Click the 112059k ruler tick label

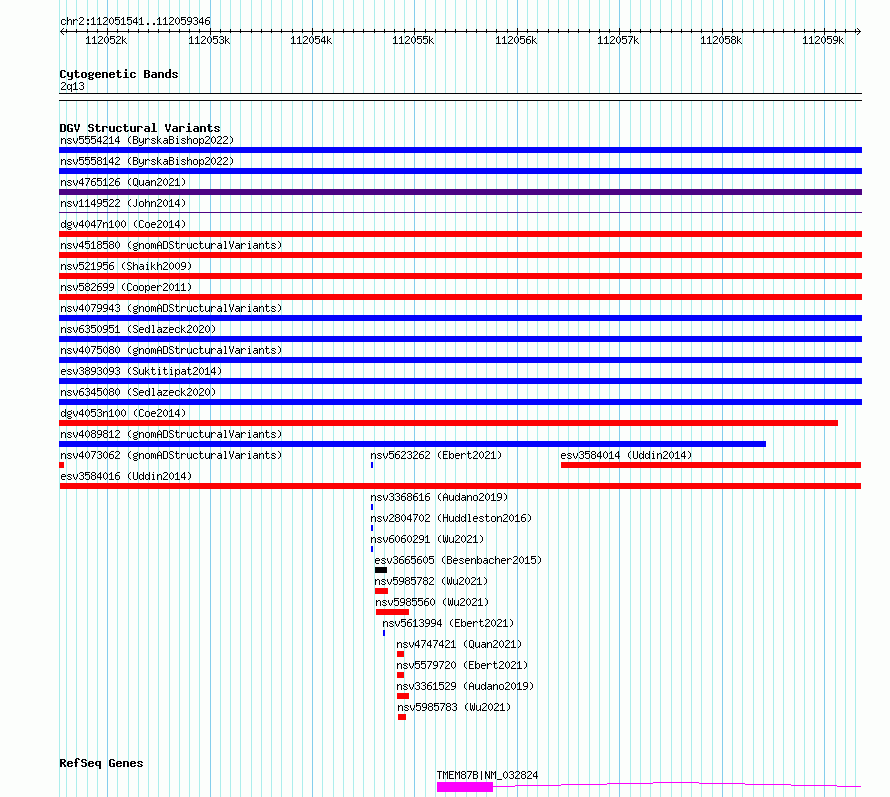coord(823,40)
